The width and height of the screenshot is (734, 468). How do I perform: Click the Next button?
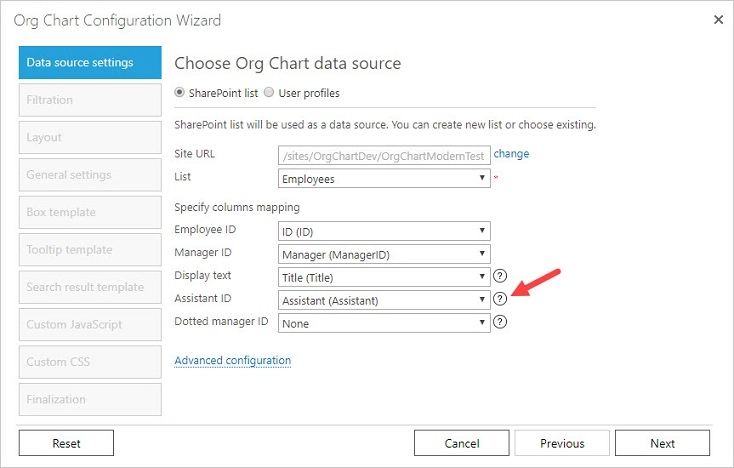(x=662, y=443)
